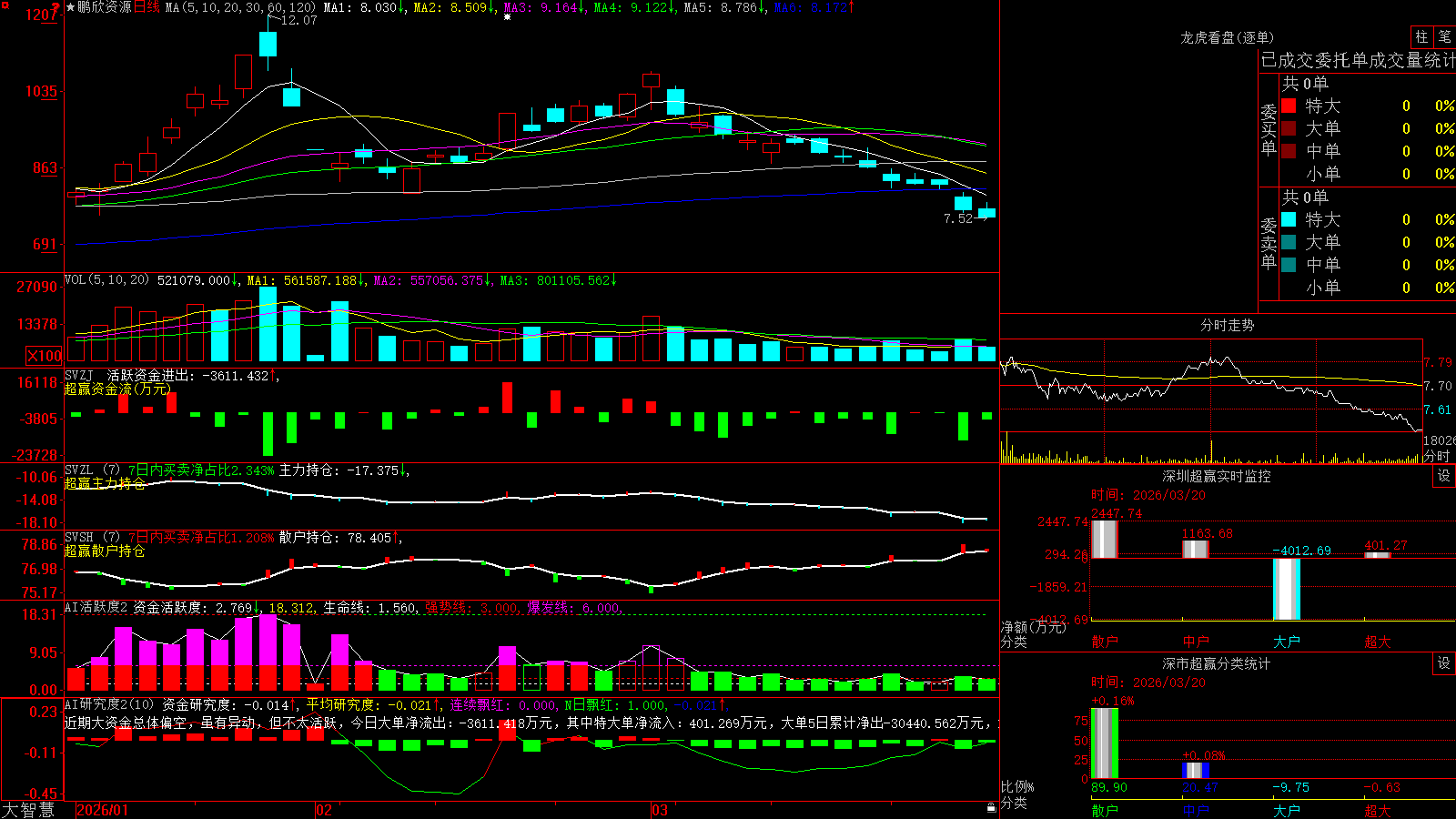Click the teal 中单 sell-order swatch
Screen dimensions: 1456x819
point(1289,265)
